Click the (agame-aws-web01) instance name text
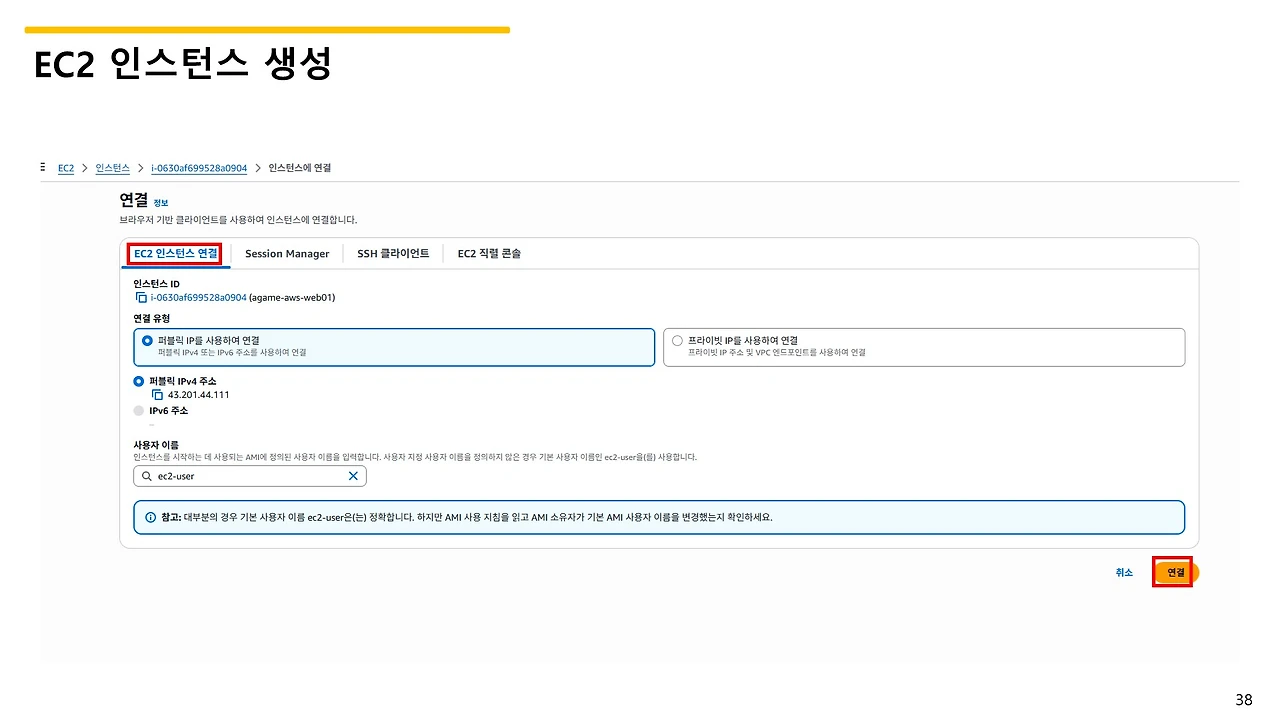The image size is (1280, 720). (292, 298)
